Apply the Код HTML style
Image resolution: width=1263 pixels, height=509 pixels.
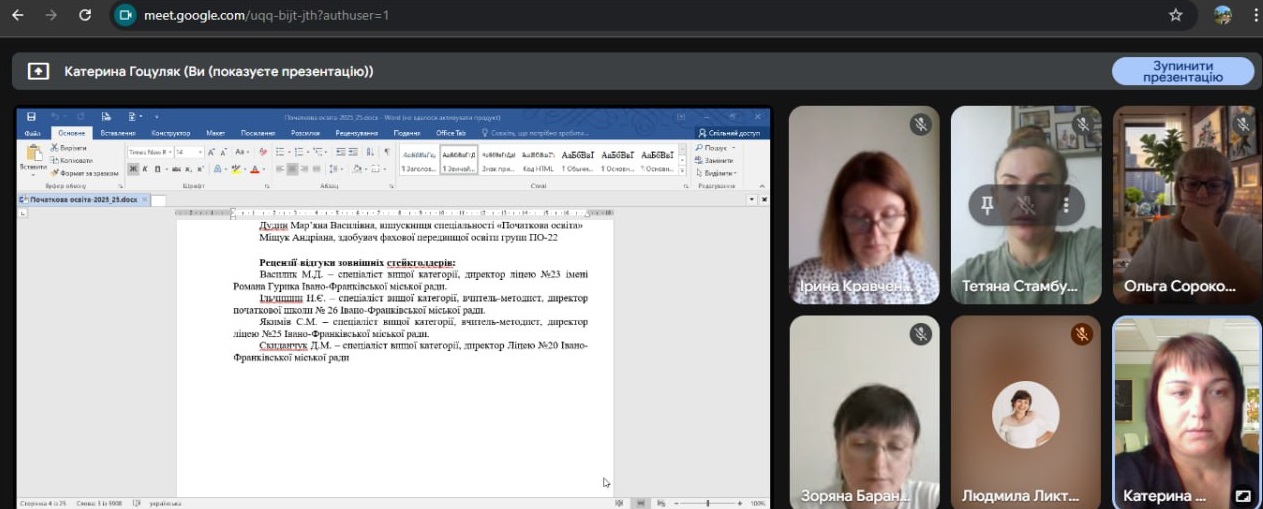(538, 160)
